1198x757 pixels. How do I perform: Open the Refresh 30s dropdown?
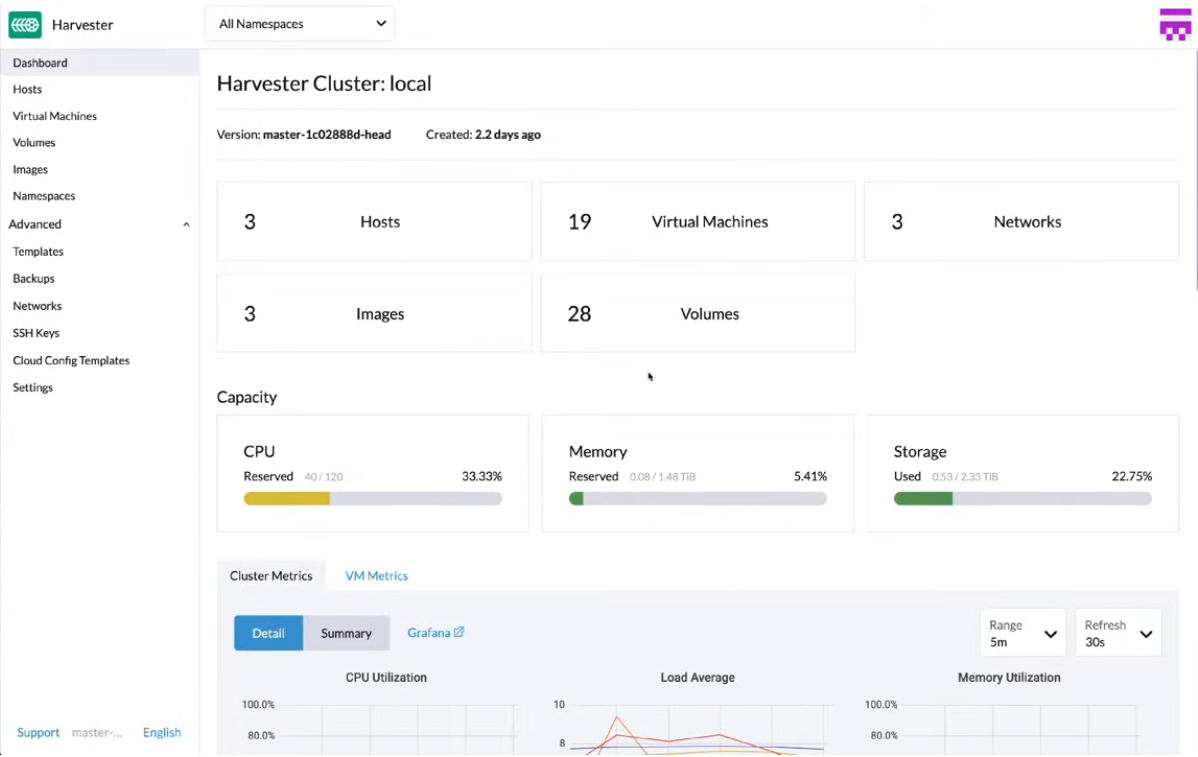pyautogui.click(x=1118, y=633)
